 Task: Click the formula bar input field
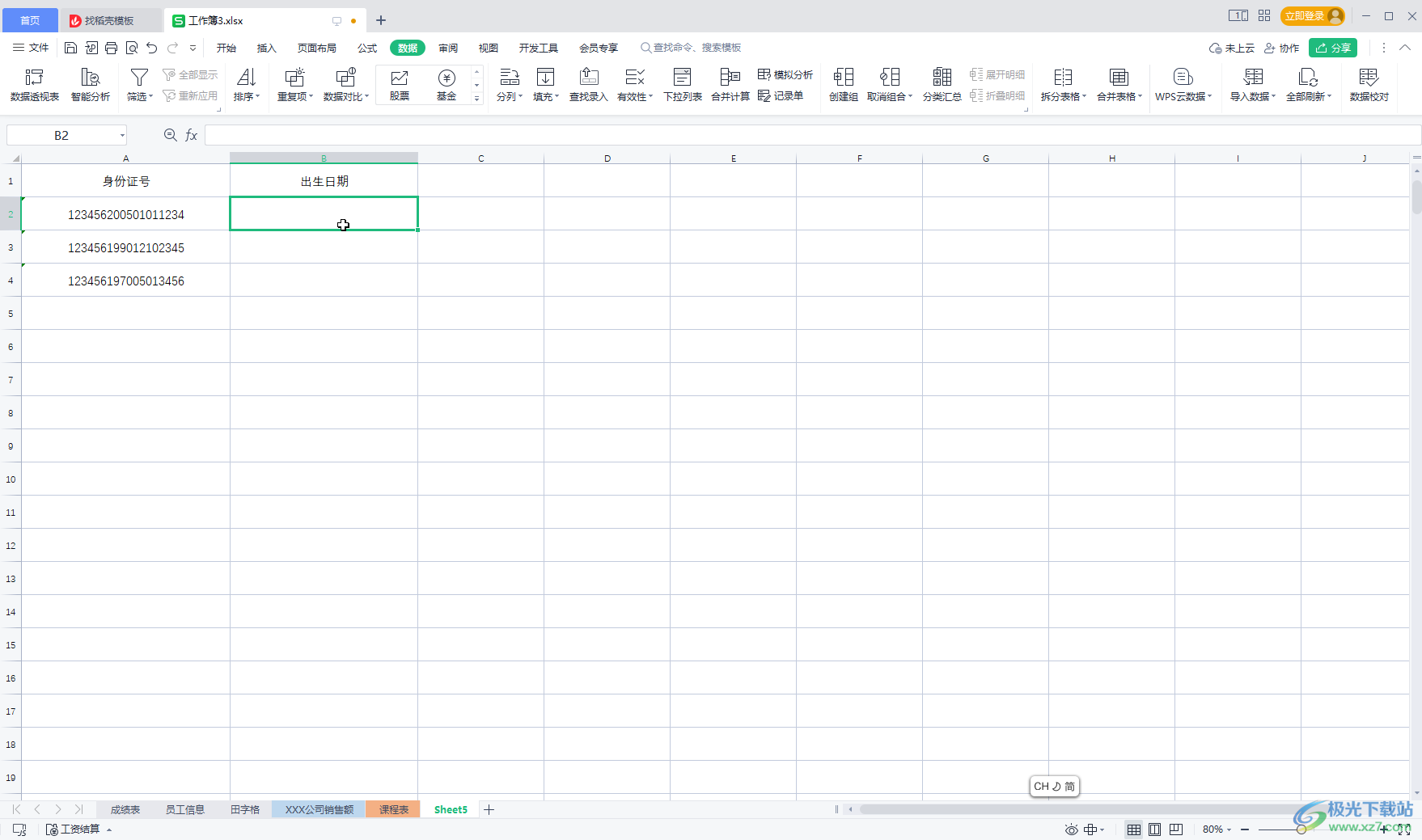point(812,135)
